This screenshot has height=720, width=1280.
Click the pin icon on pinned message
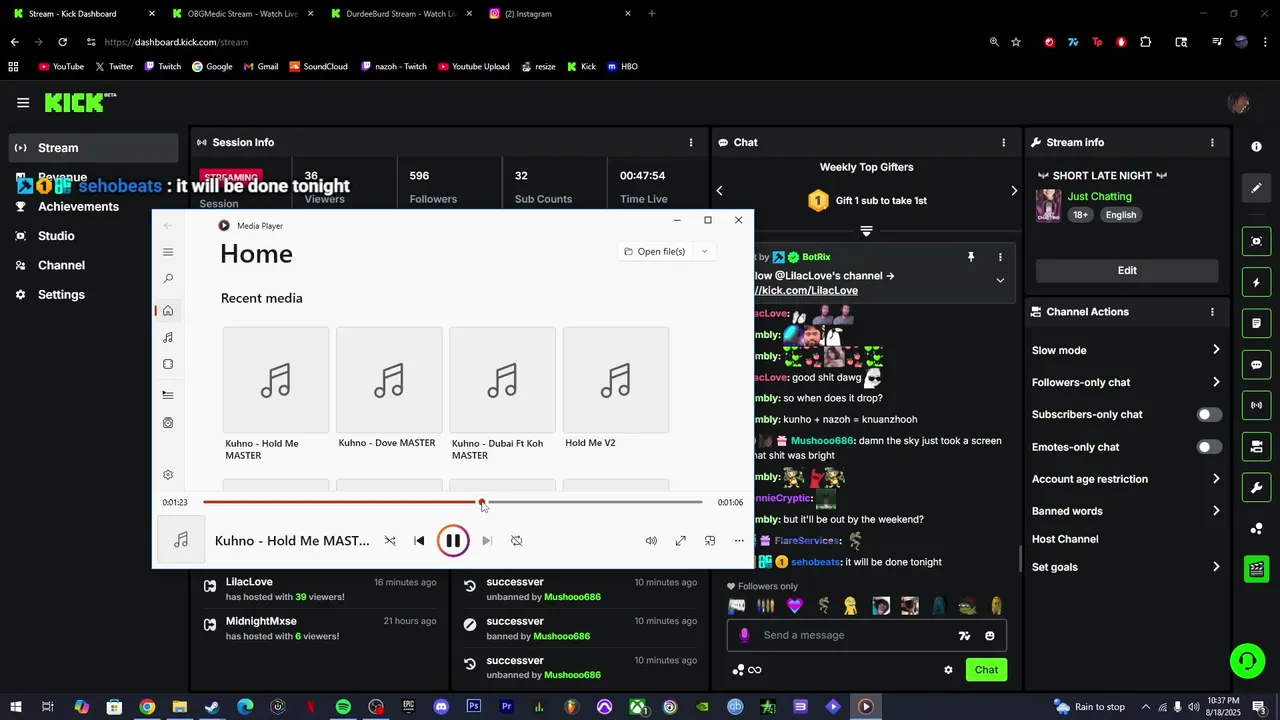tap(971, 257)
